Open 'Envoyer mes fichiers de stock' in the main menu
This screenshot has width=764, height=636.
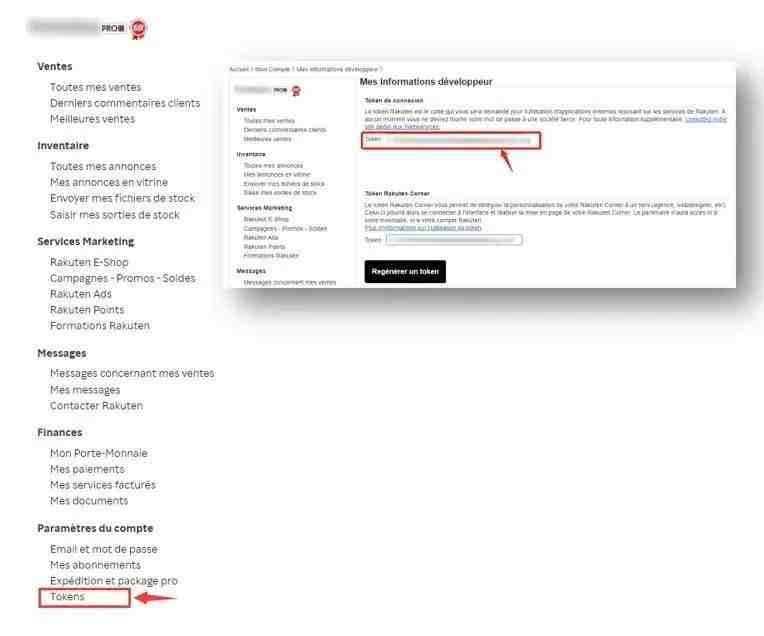click(122, 198)
